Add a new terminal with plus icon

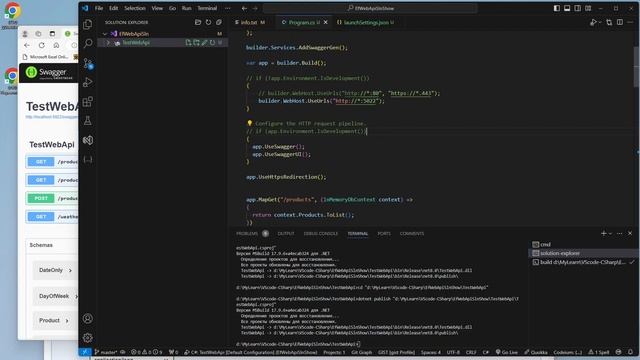[x=604, y=233]
